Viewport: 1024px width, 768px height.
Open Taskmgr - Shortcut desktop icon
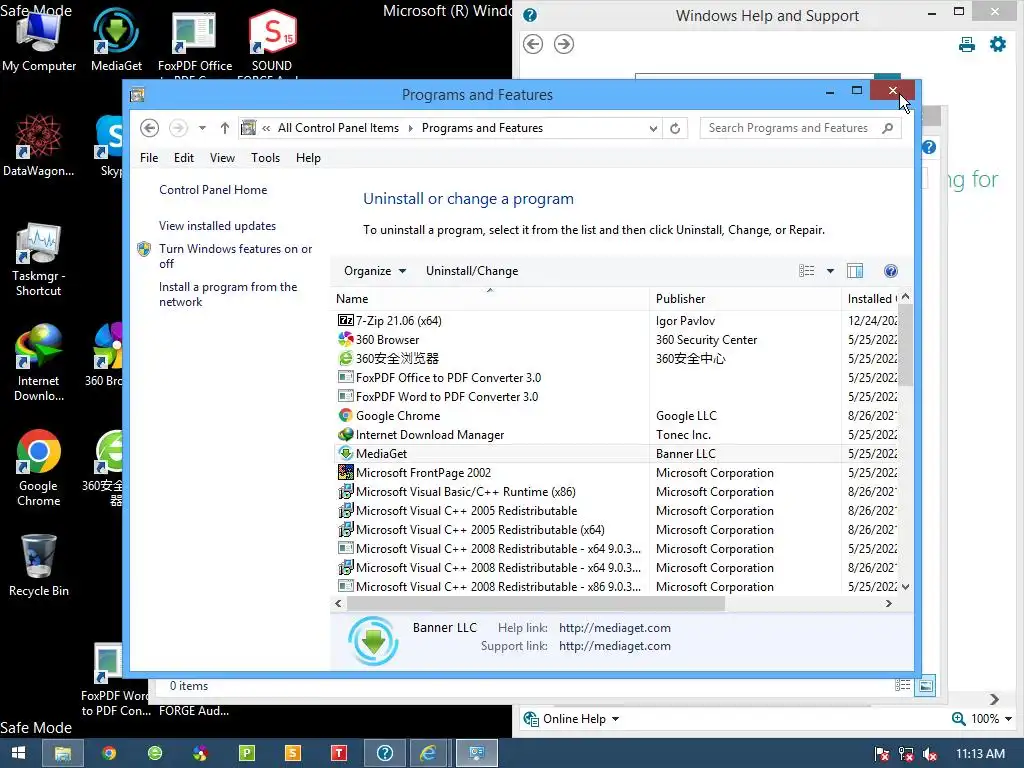[39, 259]
